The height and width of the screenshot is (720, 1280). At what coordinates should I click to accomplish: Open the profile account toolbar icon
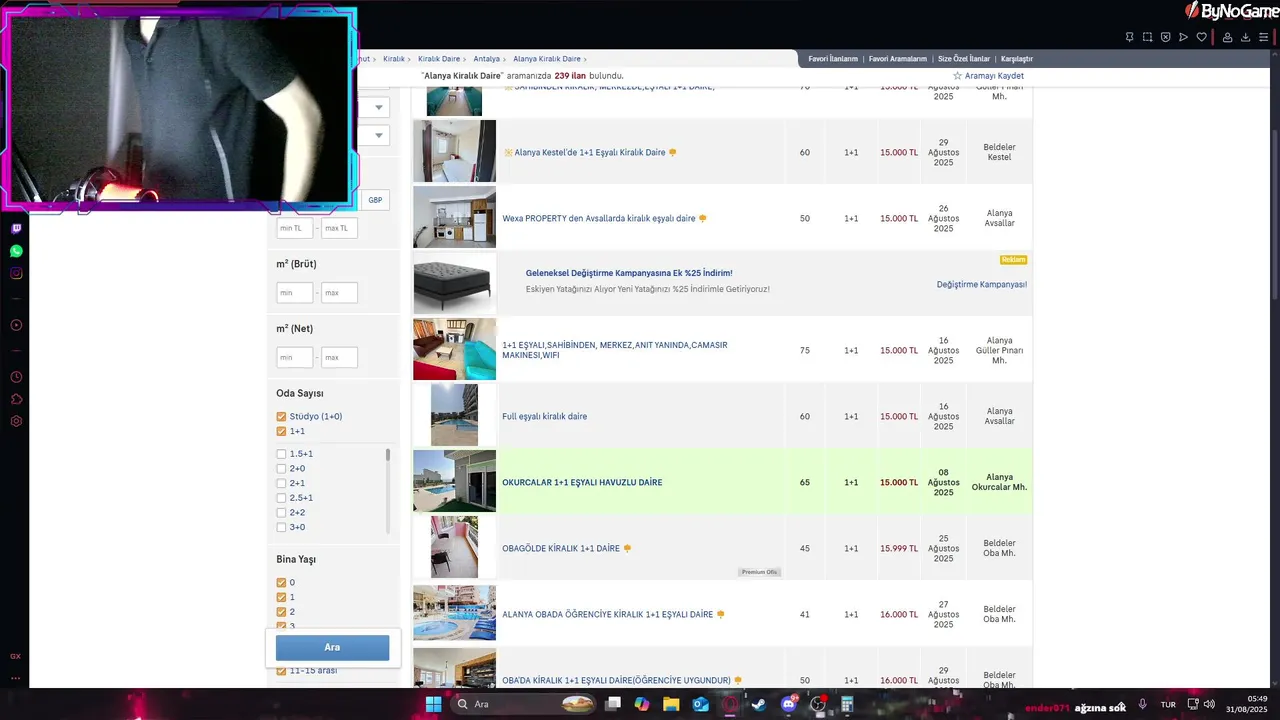(x=1227, y=37)
